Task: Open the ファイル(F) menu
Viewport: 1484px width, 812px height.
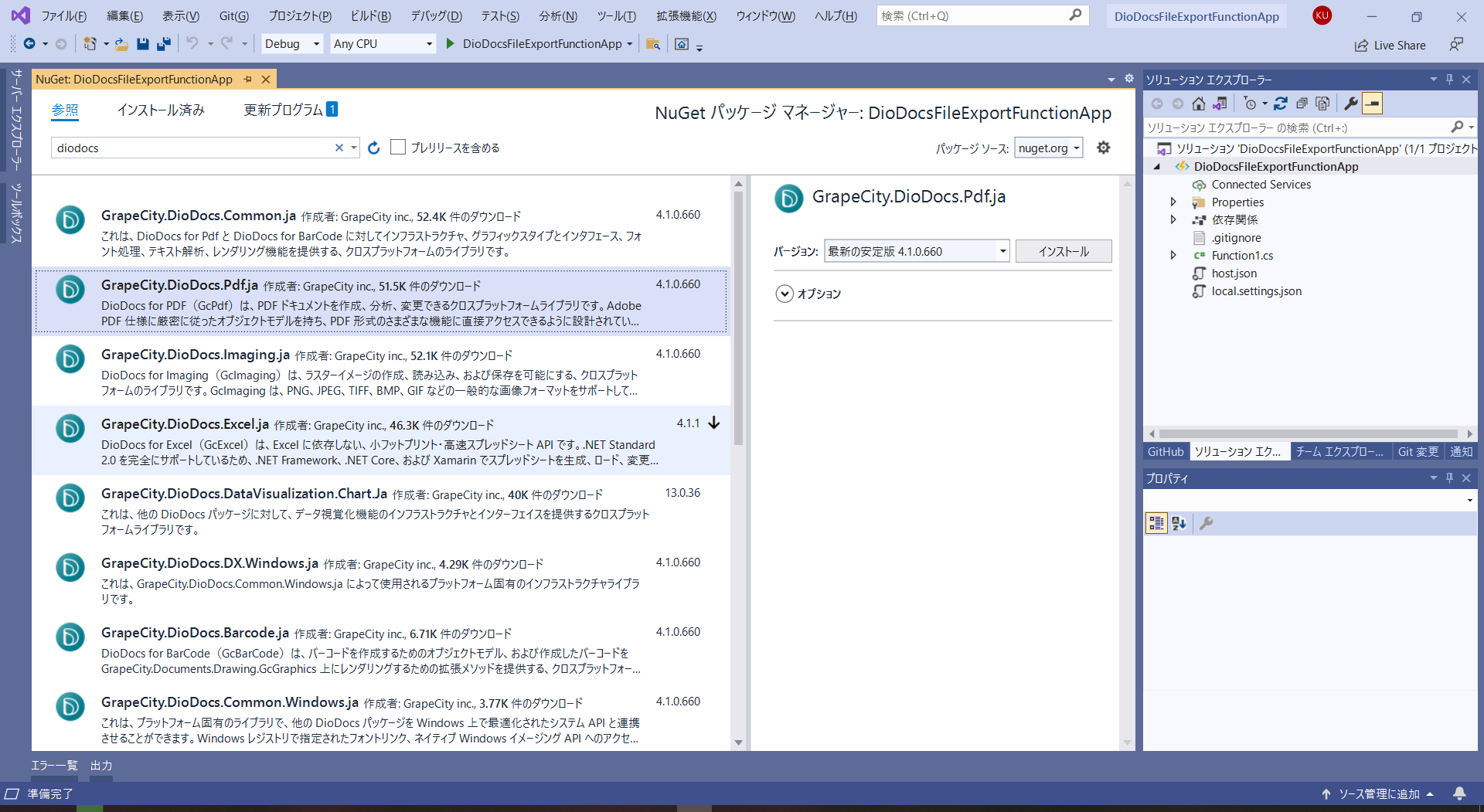Action: pyautogui.click(x=64, y=16)
